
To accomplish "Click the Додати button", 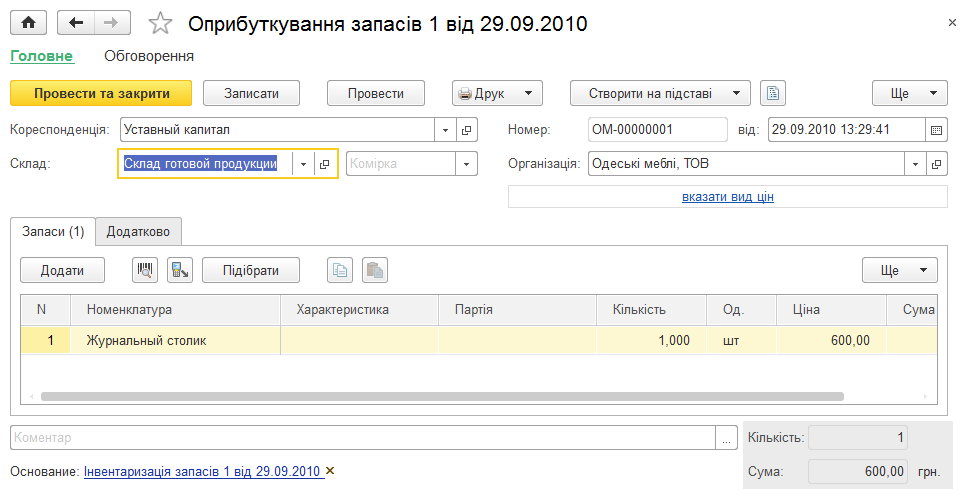I will [63, 270].
